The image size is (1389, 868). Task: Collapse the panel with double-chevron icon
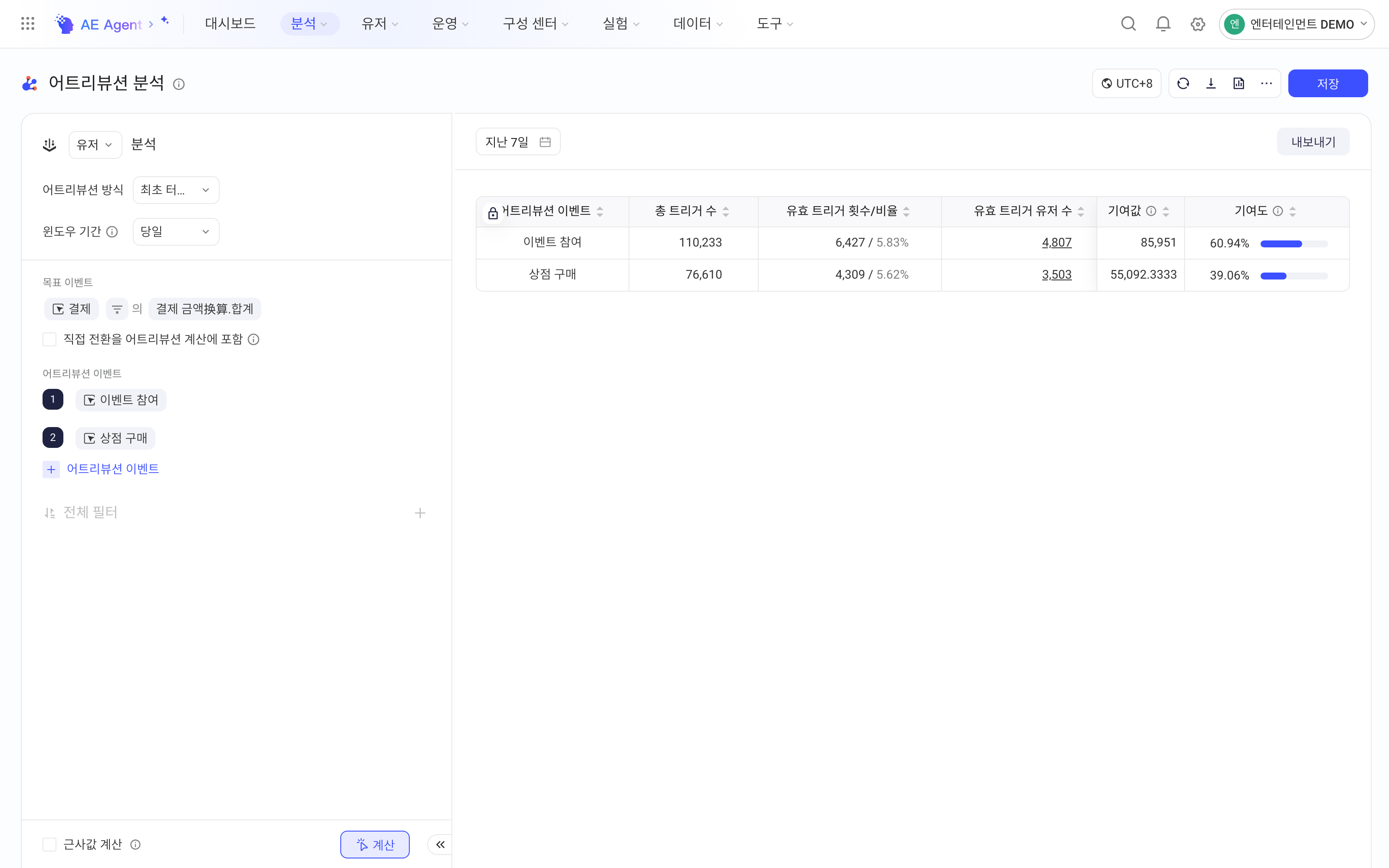pyautogui.click(x=440, y=845)
